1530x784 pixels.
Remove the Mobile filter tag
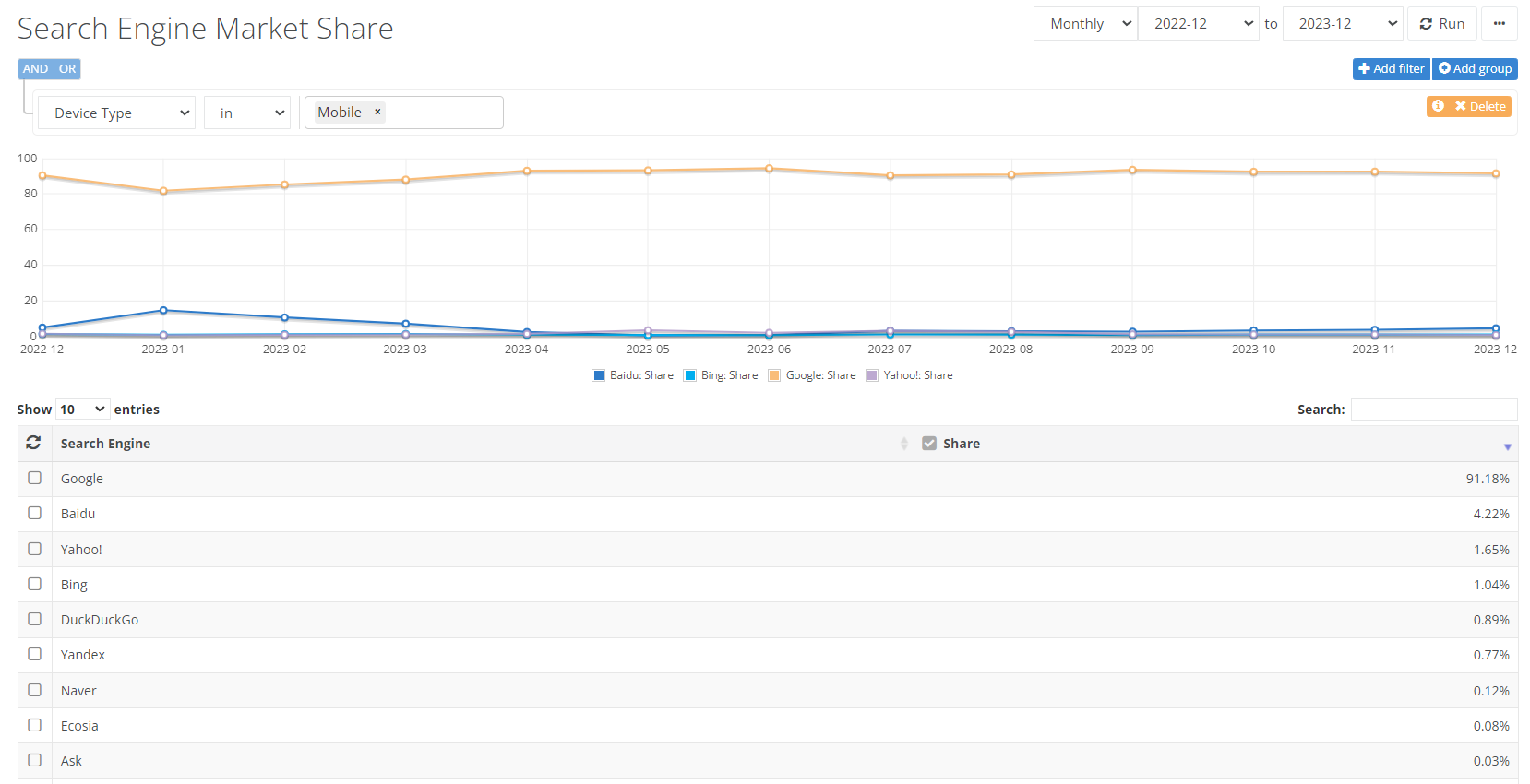coord(377,112)
